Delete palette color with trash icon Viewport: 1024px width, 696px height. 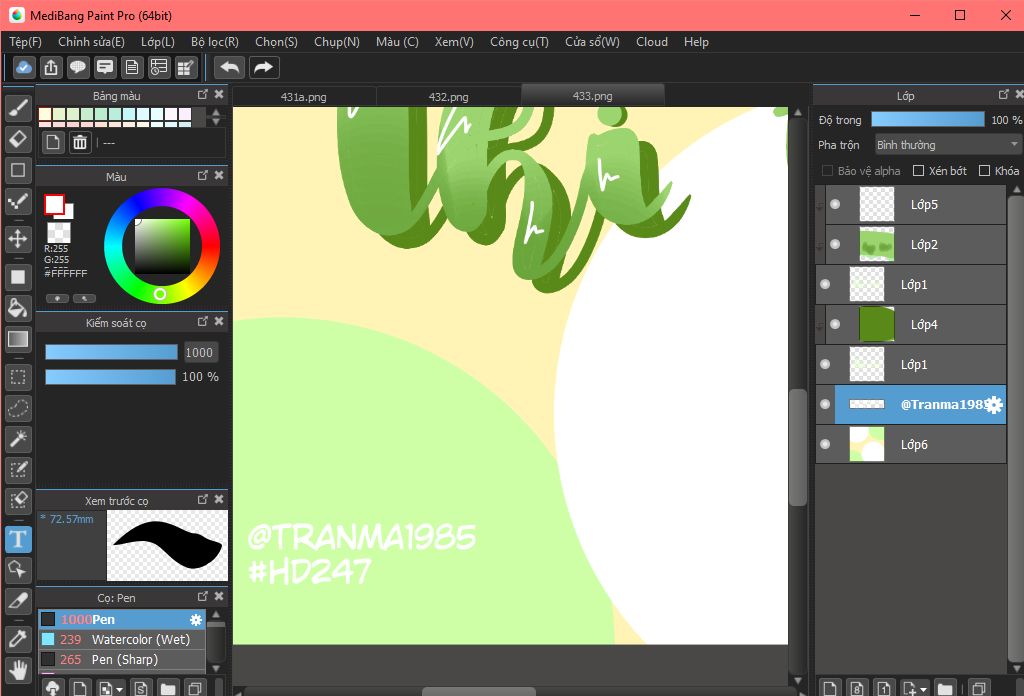pos(80,142)
